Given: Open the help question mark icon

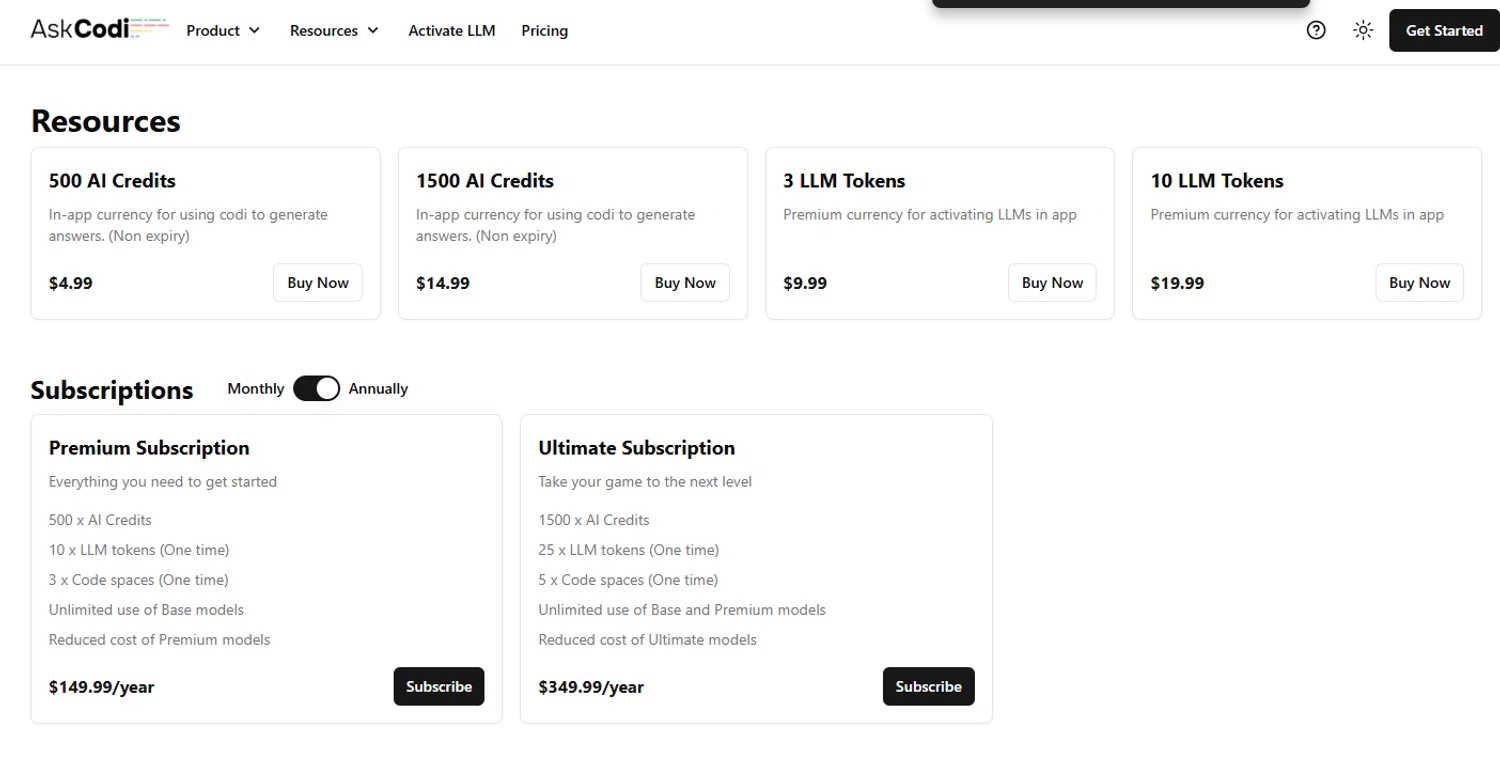Looking at the screenshot, I should coord(1316,30).
